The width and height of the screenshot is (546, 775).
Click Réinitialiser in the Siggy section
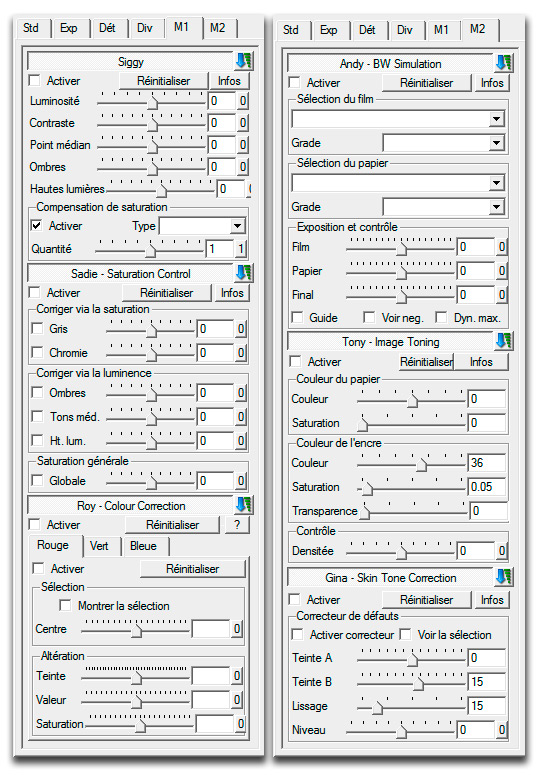(164, 81)
